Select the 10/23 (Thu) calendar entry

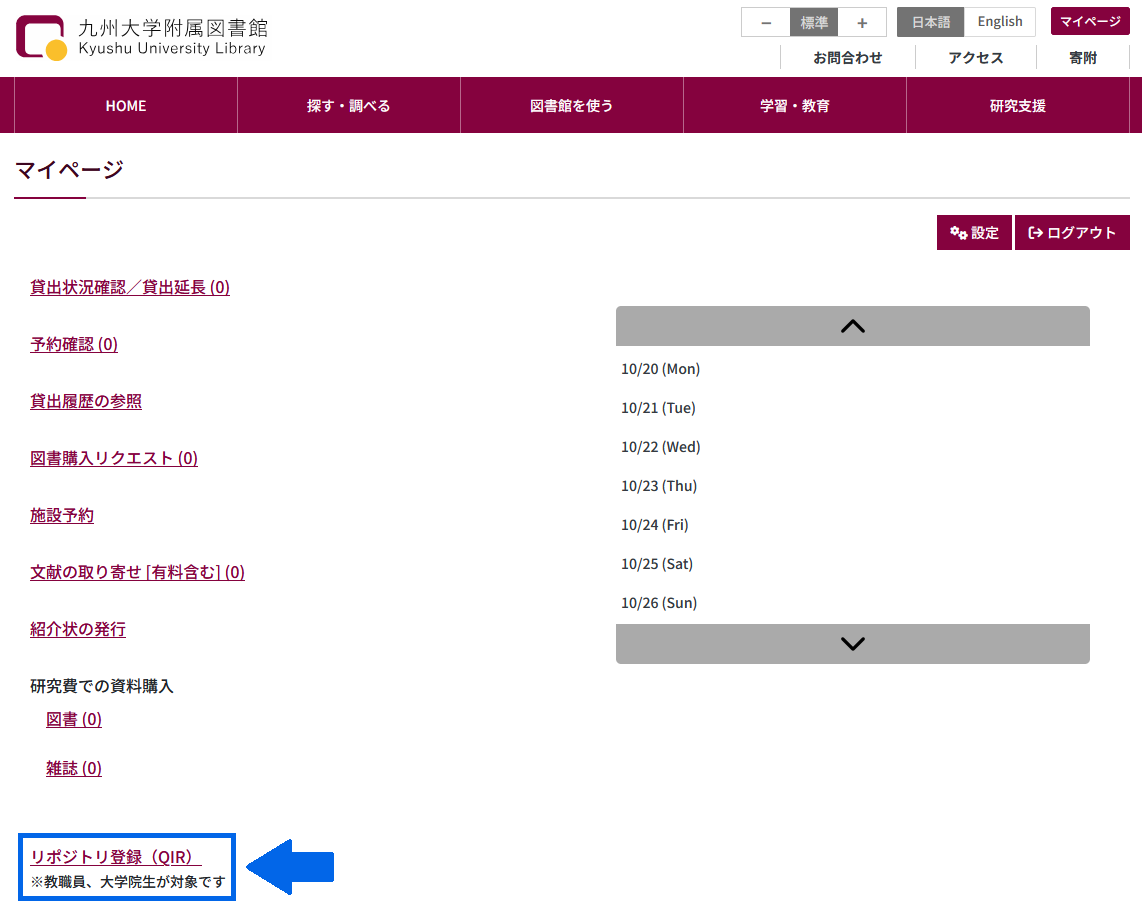[659, 486]
